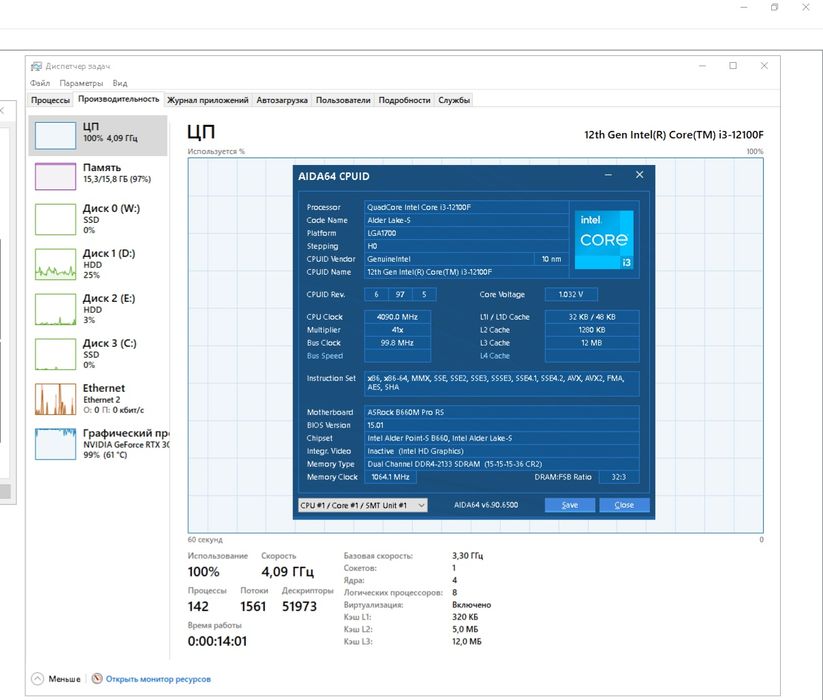823x700 pixels.
Task: Restore down the background window
Action: tap(774, 7)
